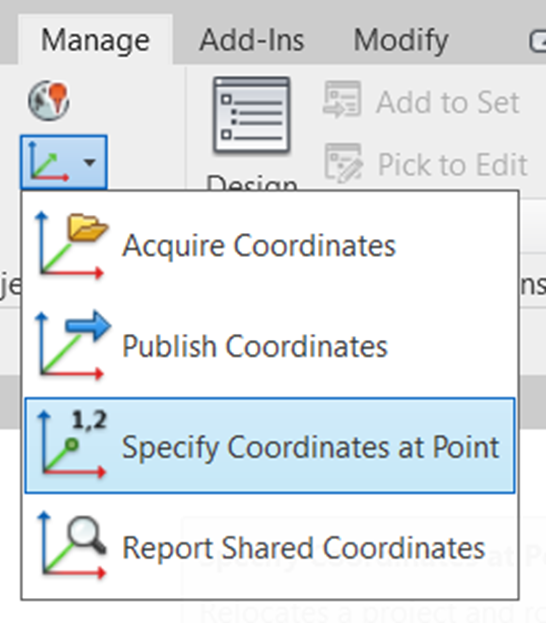Click the Add to Set icon
This screenshot has width=546, height=623.
342,99
